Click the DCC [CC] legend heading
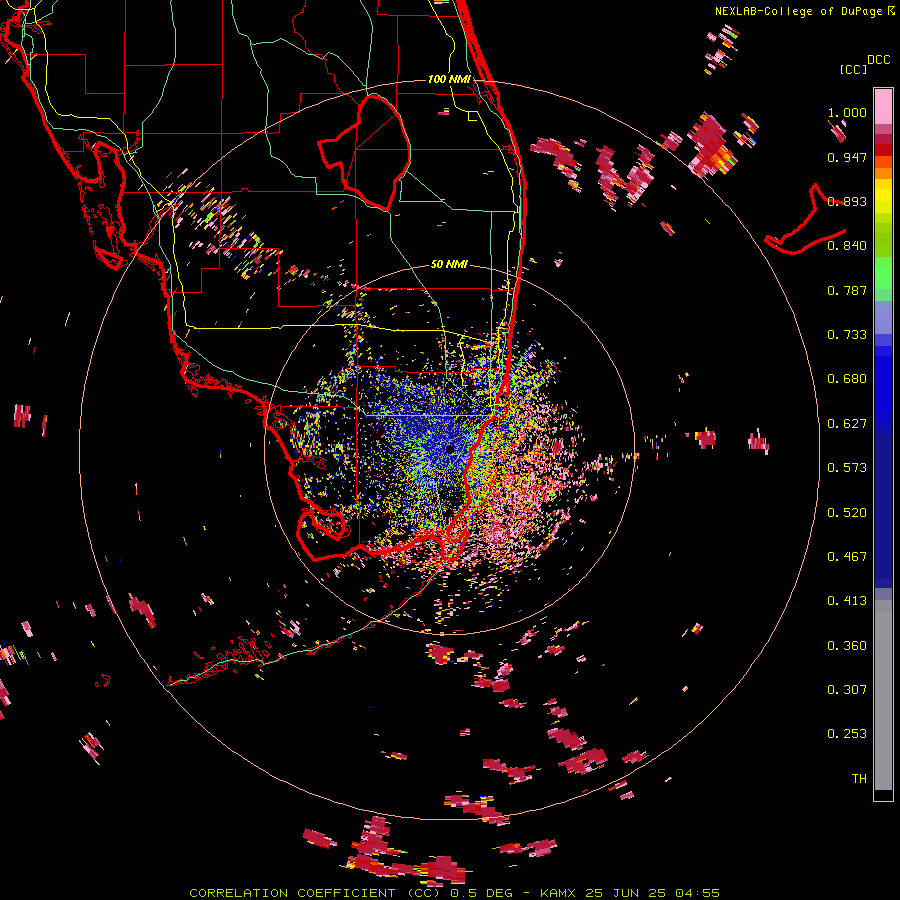 pyautogui.click(x=864, y=64)
